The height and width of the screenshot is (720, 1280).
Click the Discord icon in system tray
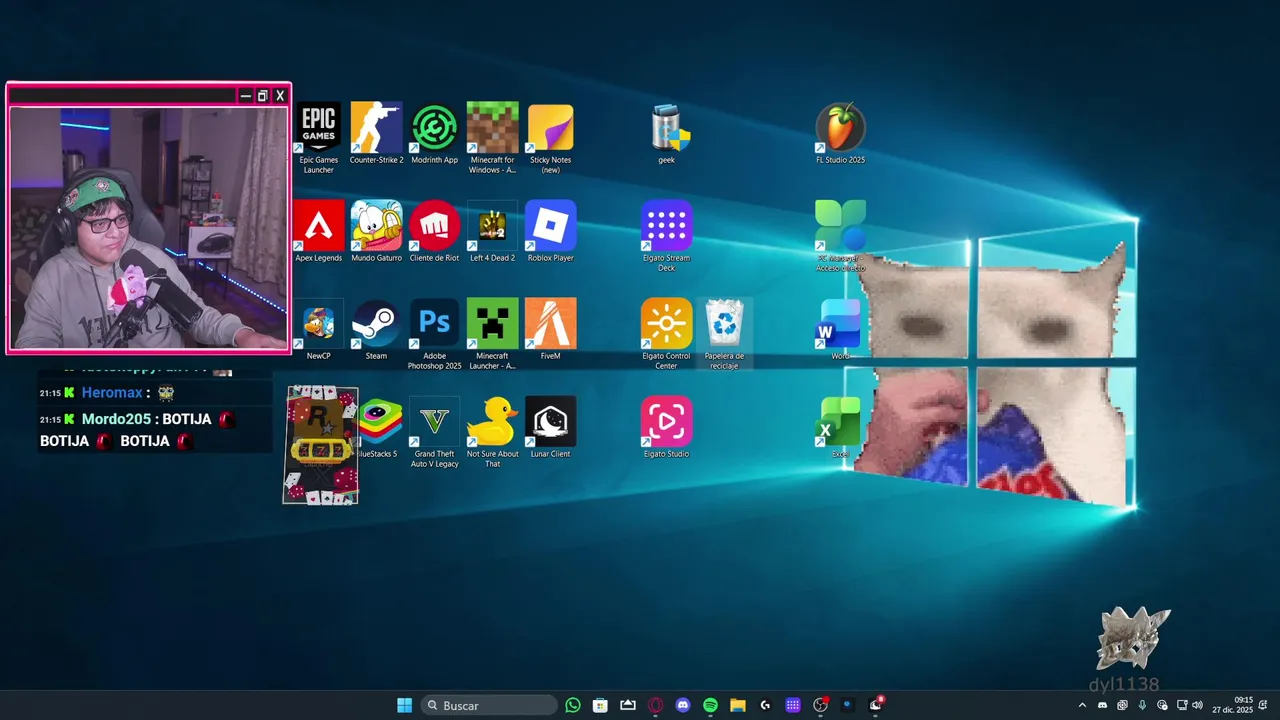(x=1103, y=705)
